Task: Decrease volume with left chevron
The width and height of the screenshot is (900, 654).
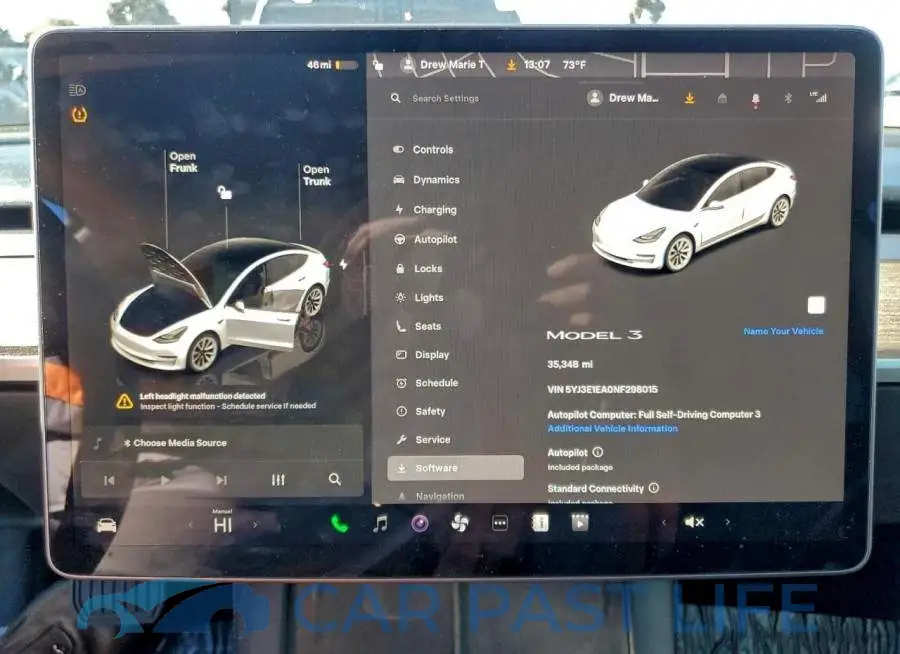Action: coord(664,523)
